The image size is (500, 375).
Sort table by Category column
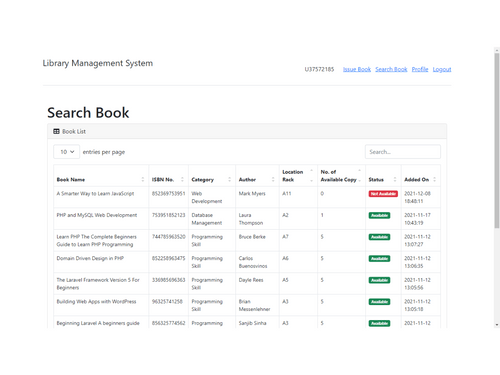coord(212,176)
